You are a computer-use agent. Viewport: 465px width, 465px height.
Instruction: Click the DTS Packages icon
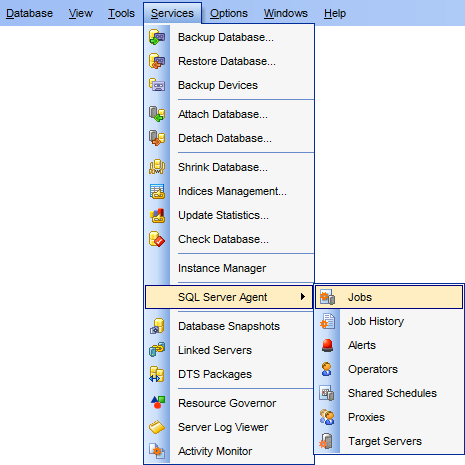[x=157, y=374]
